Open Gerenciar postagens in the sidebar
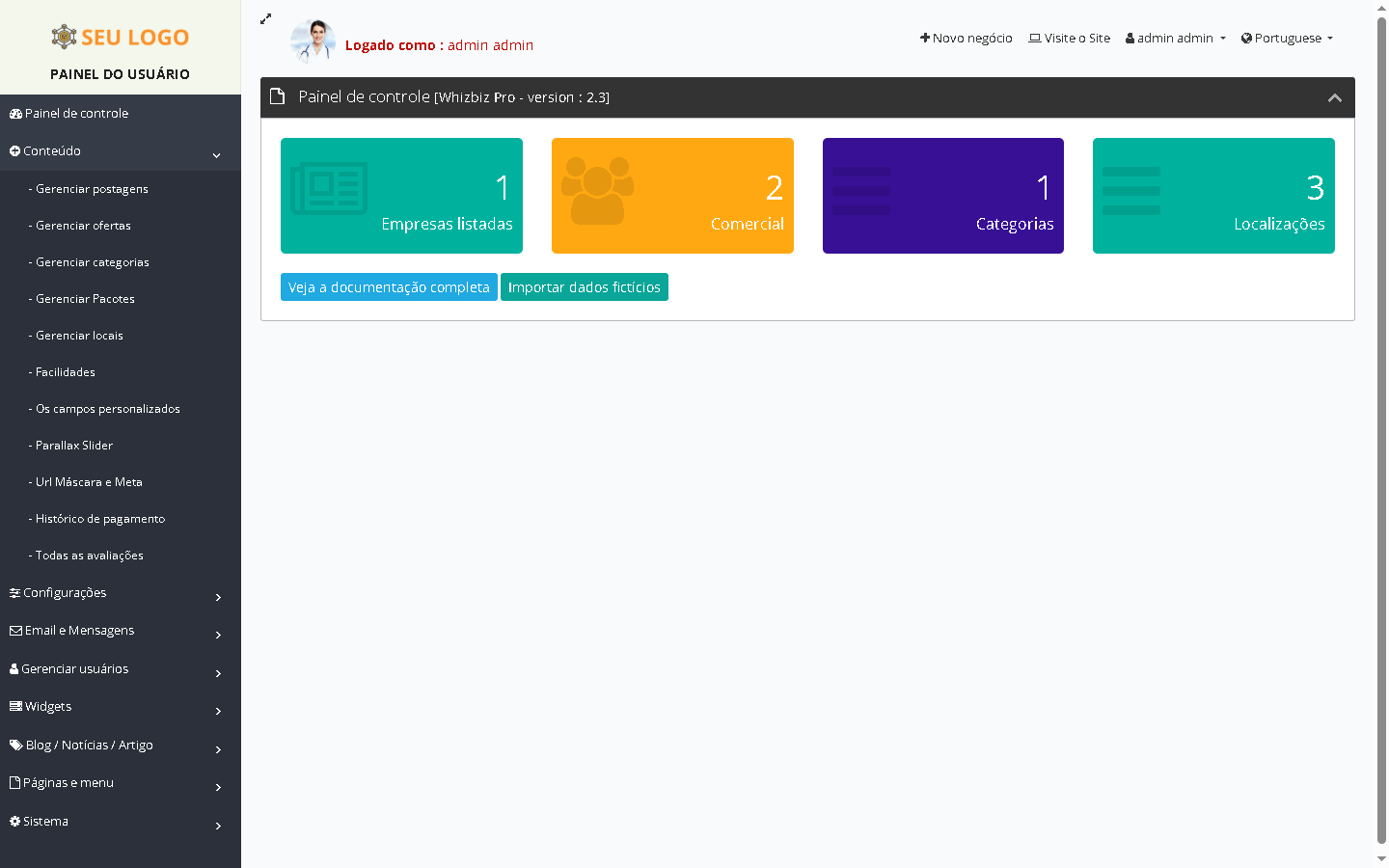The width and height of the screenshot is (1389, 868). 92,189
